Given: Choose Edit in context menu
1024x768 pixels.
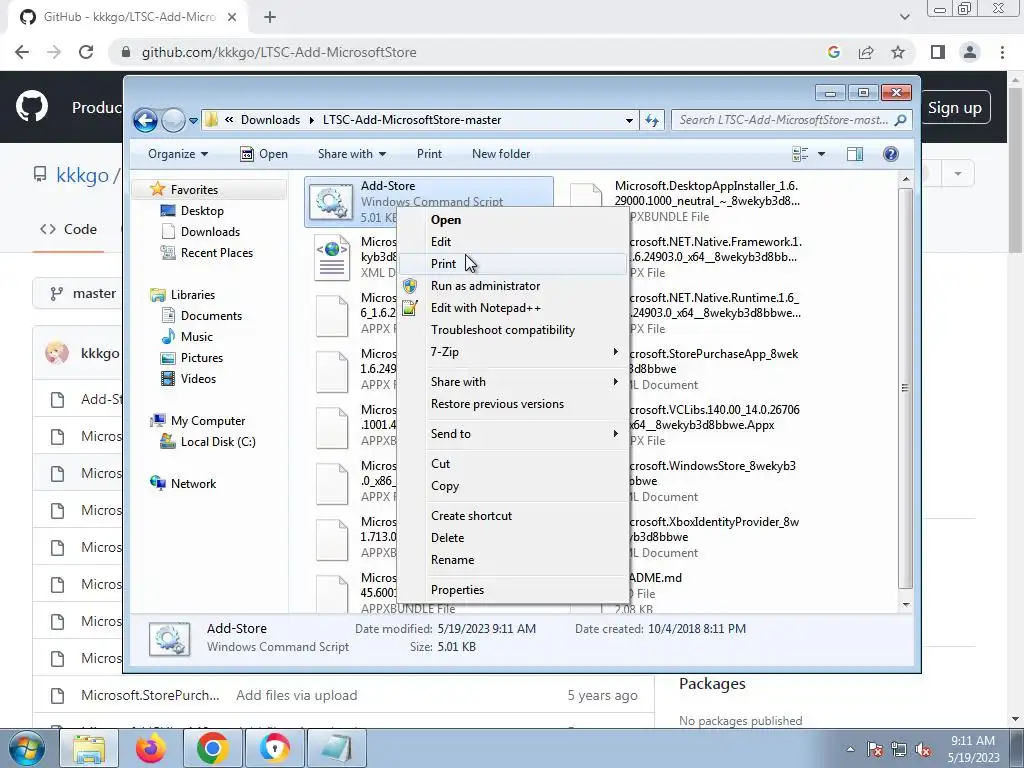Looking at the screenshot, I should tap(512, 242).
